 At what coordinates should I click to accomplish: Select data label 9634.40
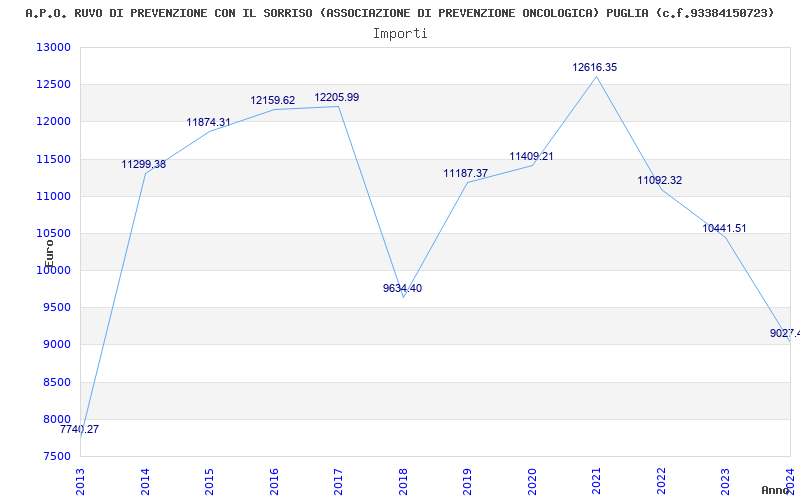pyautogui.click(x=403, y=288)
